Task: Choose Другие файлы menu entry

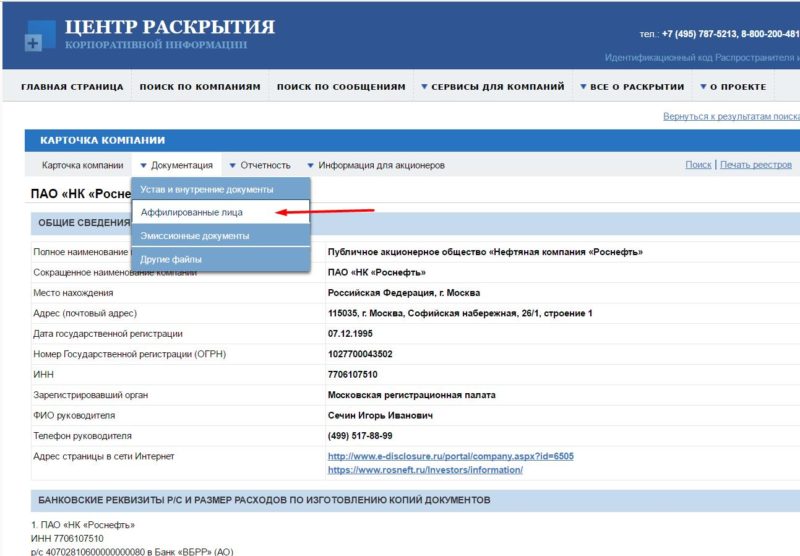Action: point(221,259)
